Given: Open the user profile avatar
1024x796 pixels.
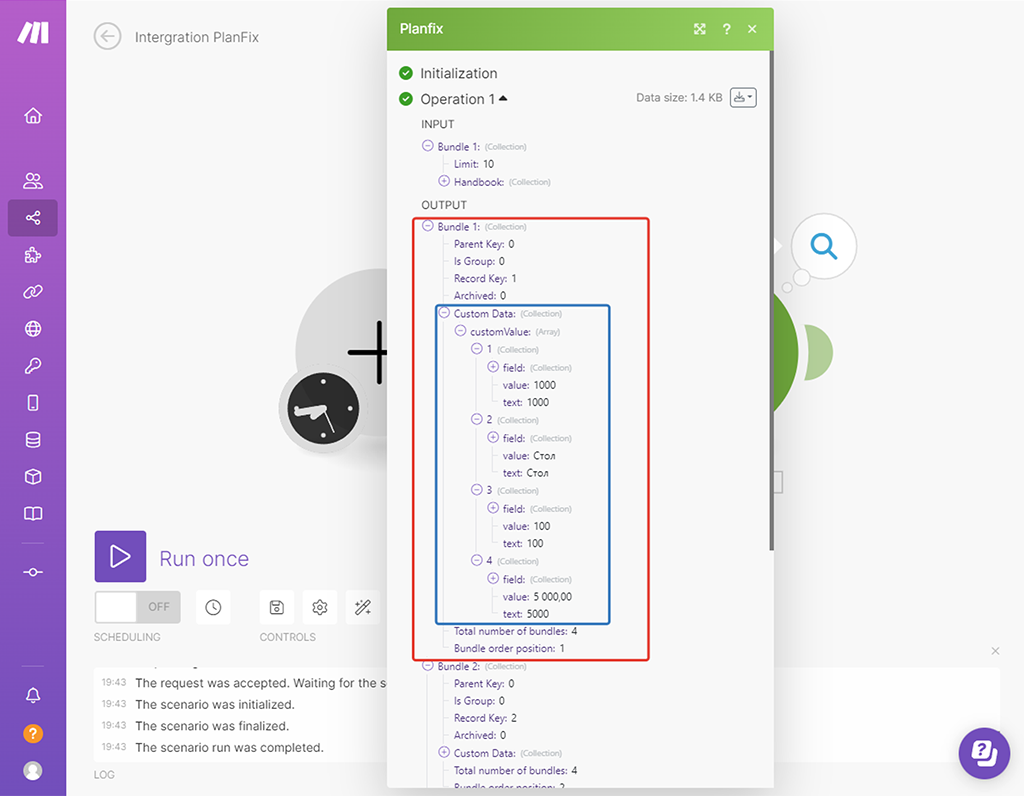Looking at the screenshot, I should pos(33,771).
